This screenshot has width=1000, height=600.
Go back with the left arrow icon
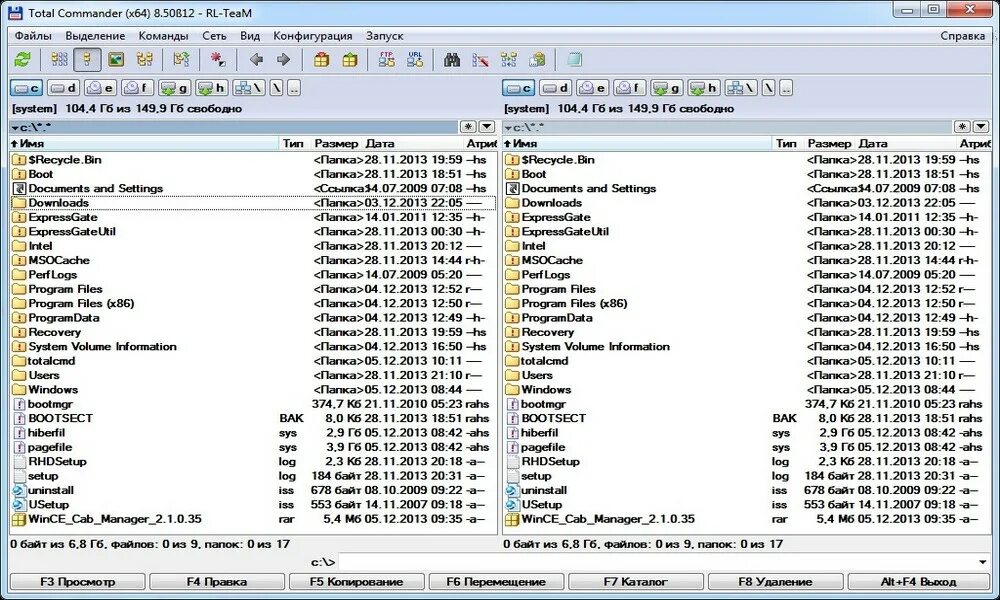pyautogui.click(x=256, y=60)
